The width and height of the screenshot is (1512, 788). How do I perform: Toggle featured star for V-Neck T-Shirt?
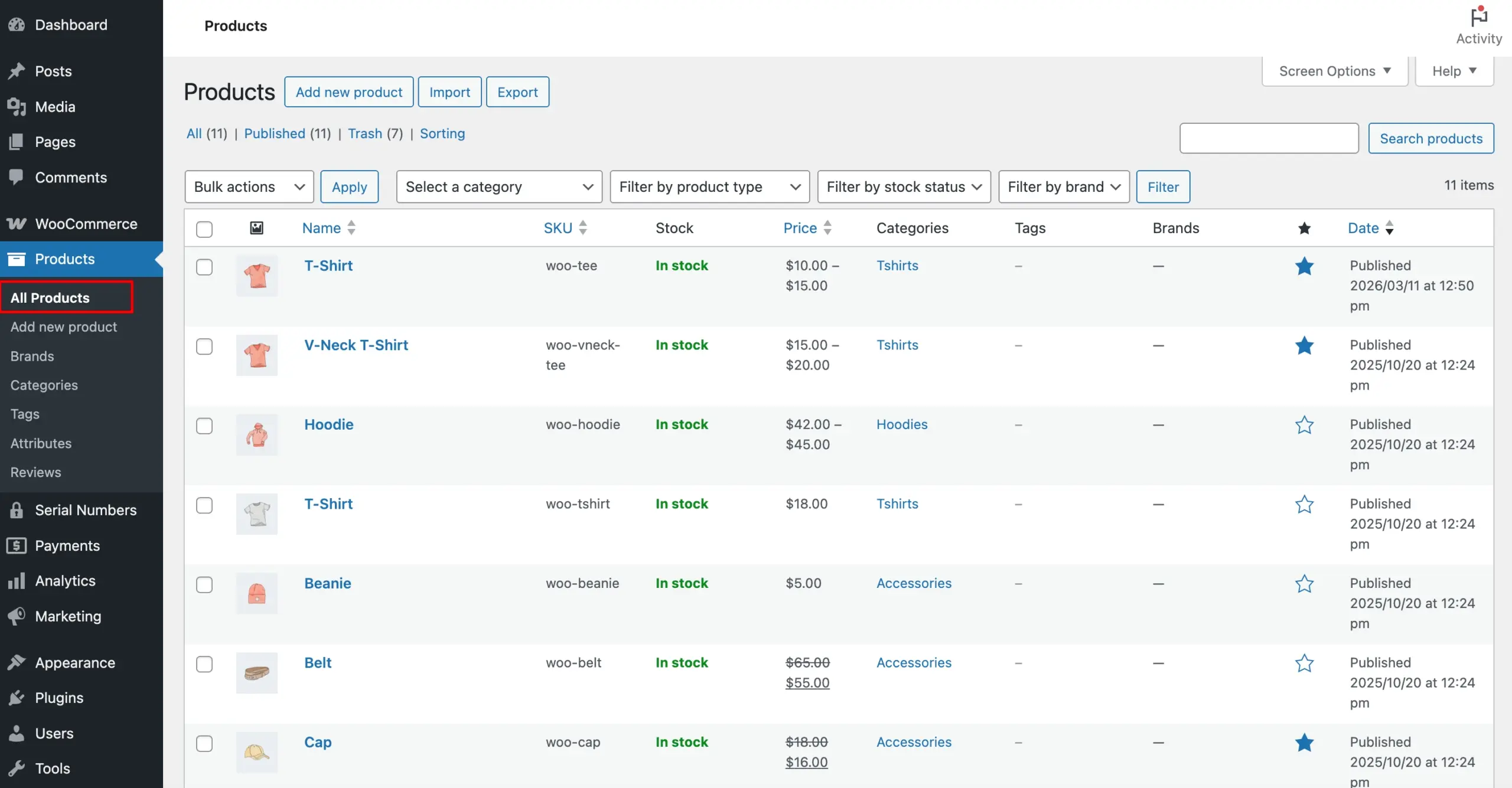coord(1304,345)
